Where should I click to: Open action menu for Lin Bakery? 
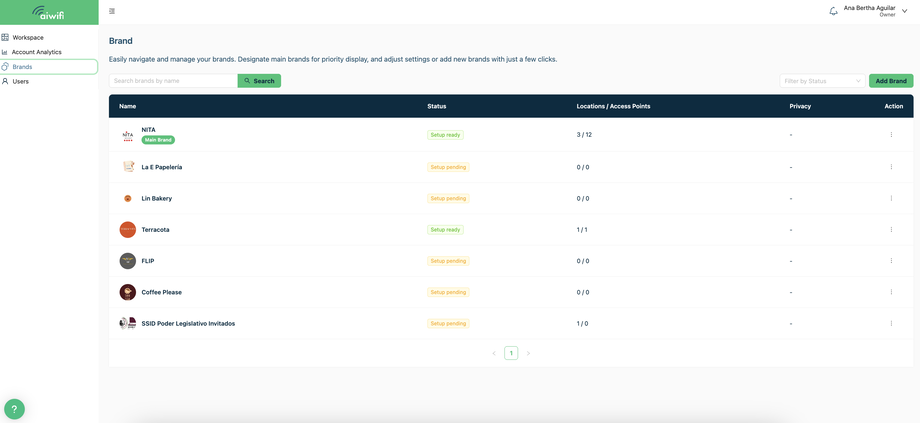point(891,198)
